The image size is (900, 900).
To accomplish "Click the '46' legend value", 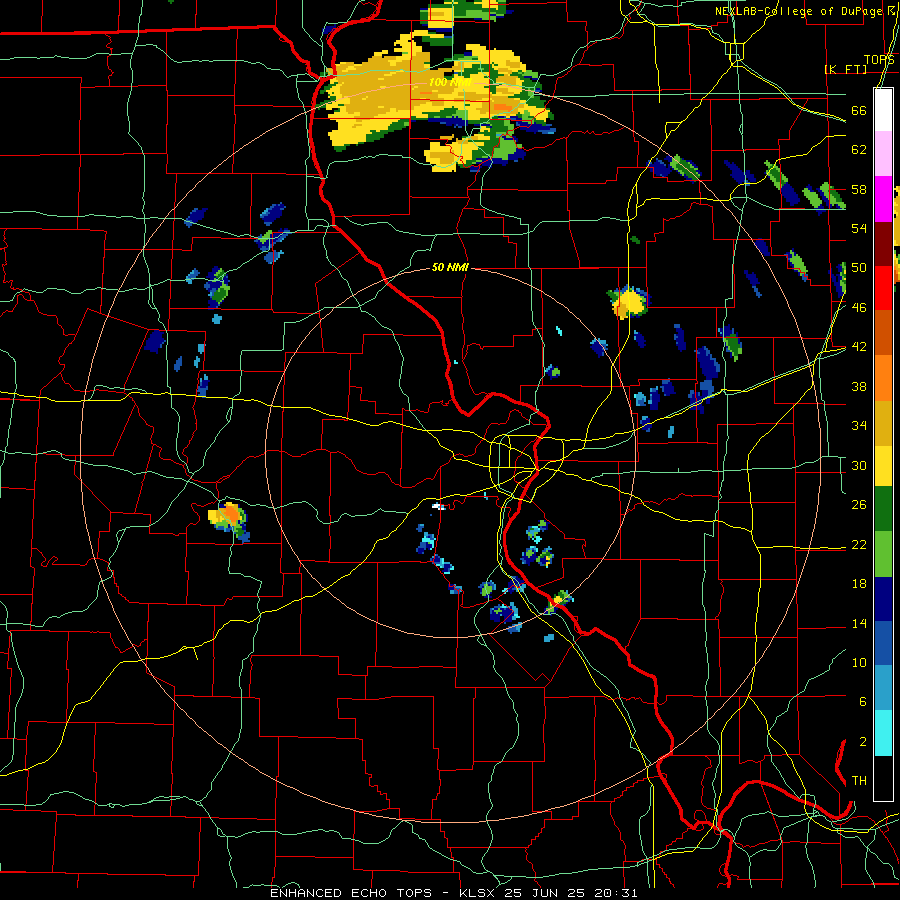I will [859, 308].
